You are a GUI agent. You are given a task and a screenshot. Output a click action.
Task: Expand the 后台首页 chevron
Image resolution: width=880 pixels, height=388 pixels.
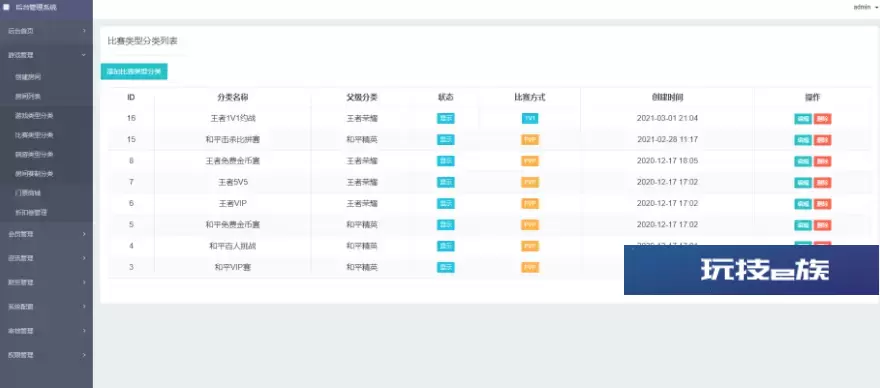(x=84, y=31)
